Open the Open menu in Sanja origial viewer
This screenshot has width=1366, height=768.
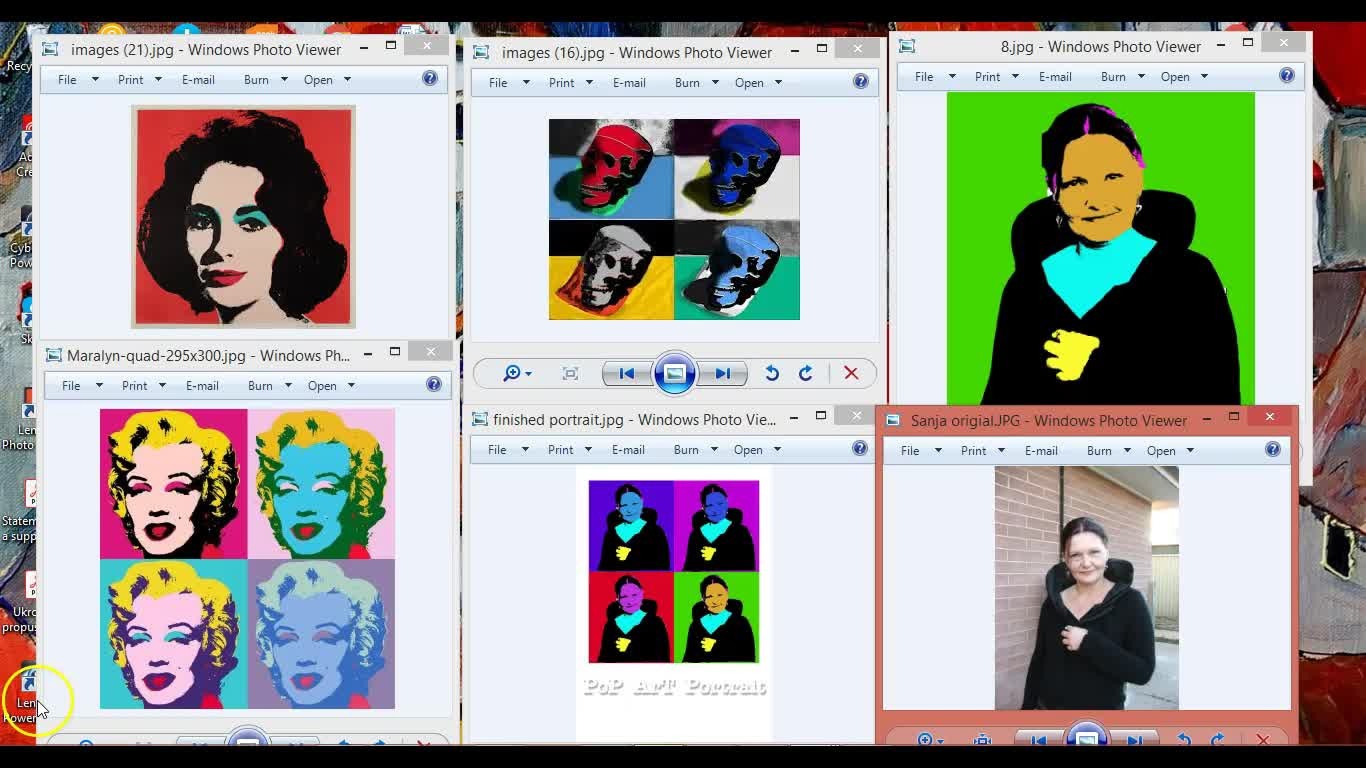(1170, 450)
